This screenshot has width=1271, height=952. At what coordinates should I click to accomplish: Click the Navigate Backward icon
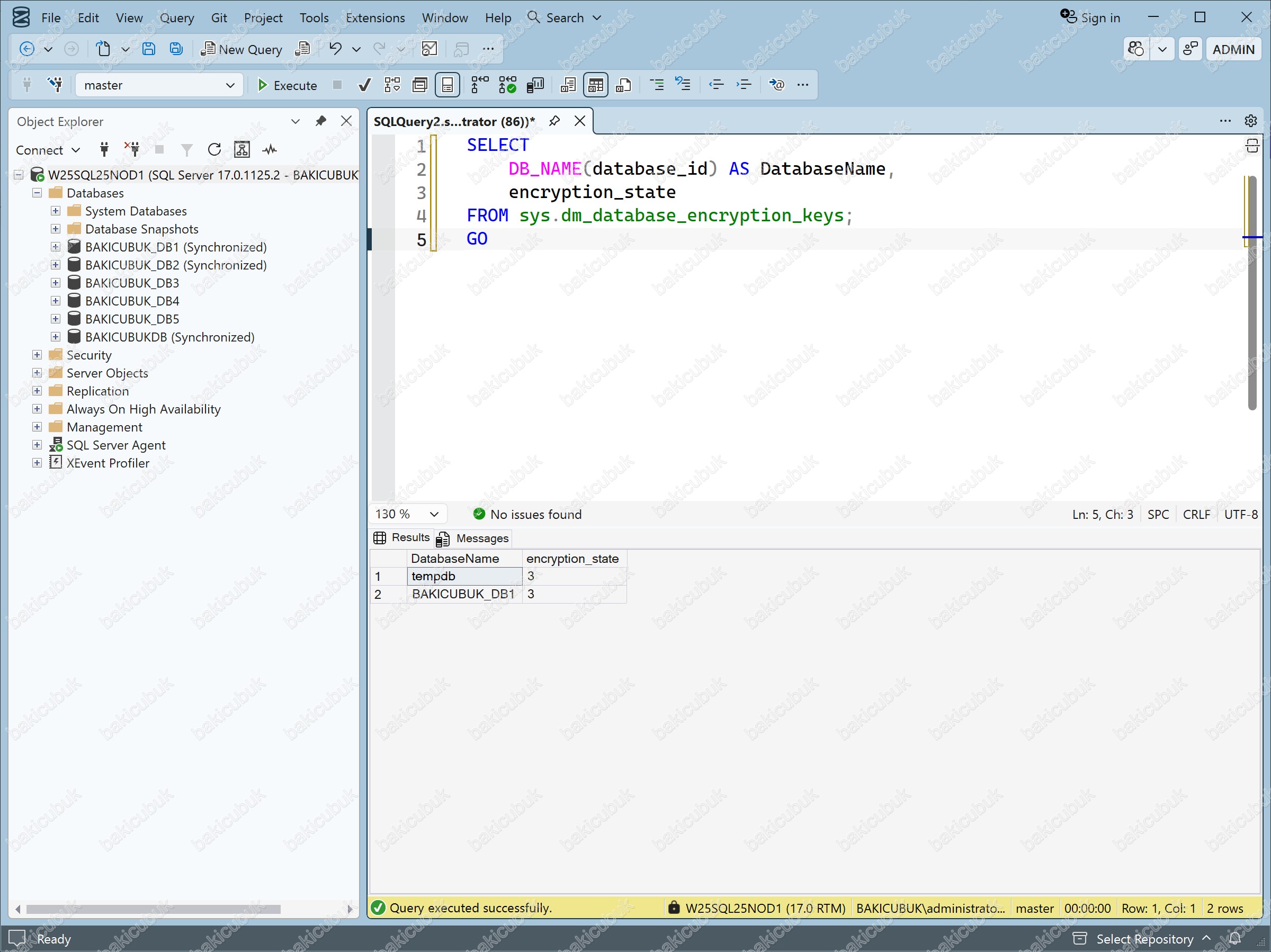[x=26, y=49]
